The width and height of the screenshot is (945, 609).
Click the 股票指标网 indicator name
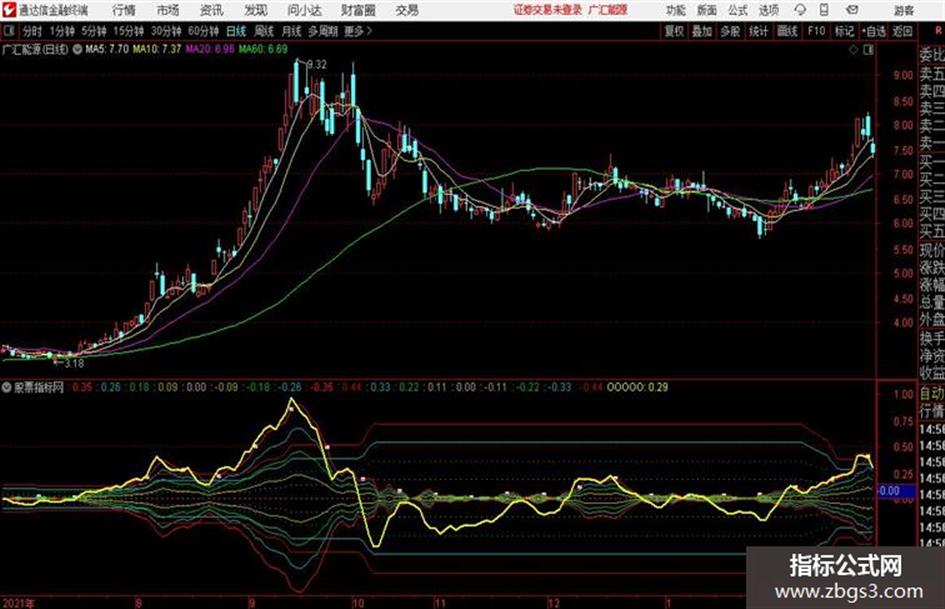point(39,387)
